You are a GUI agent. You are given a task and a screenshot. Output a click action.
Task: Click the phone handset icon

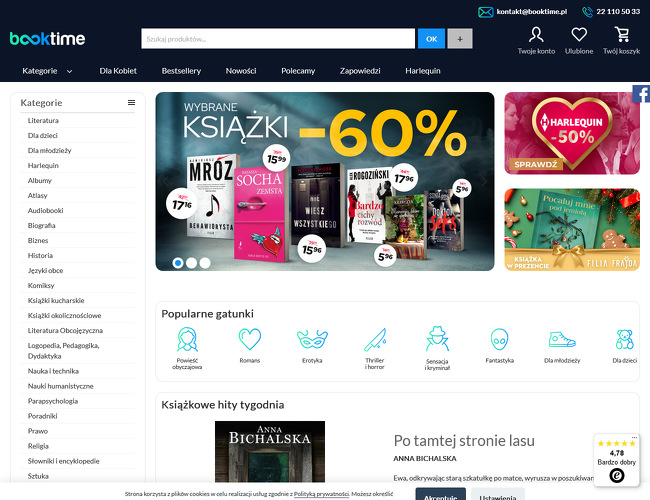point(587,12)
